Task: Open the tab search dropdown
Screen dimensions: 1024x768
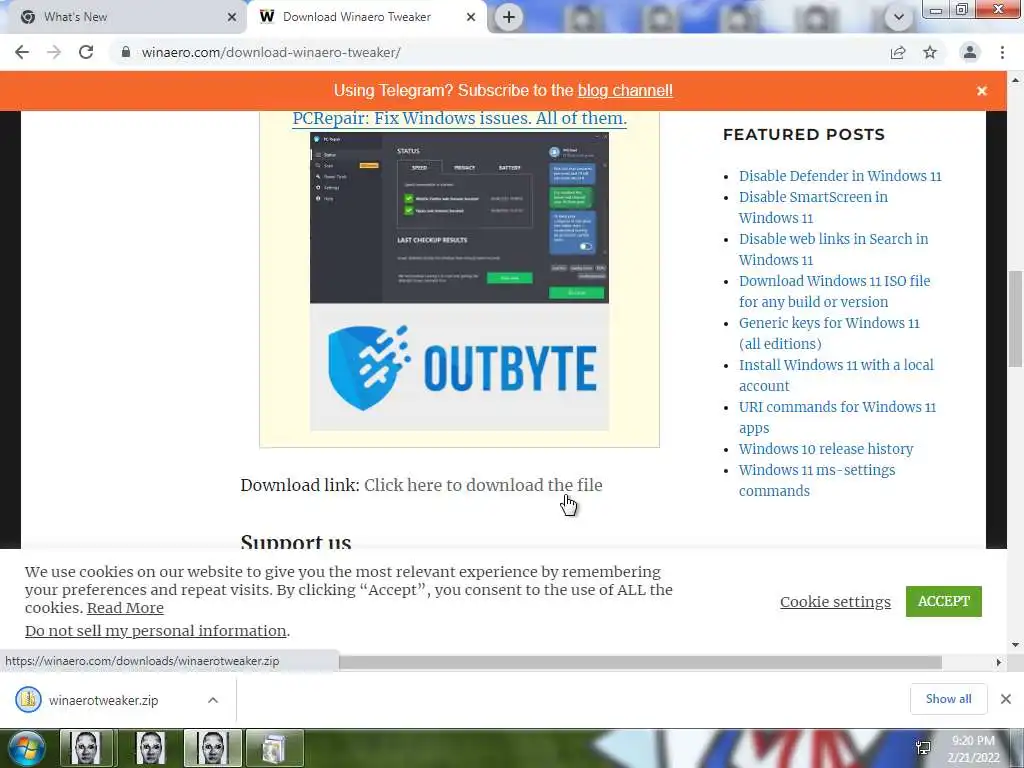Action: click(x=899, y=17)
